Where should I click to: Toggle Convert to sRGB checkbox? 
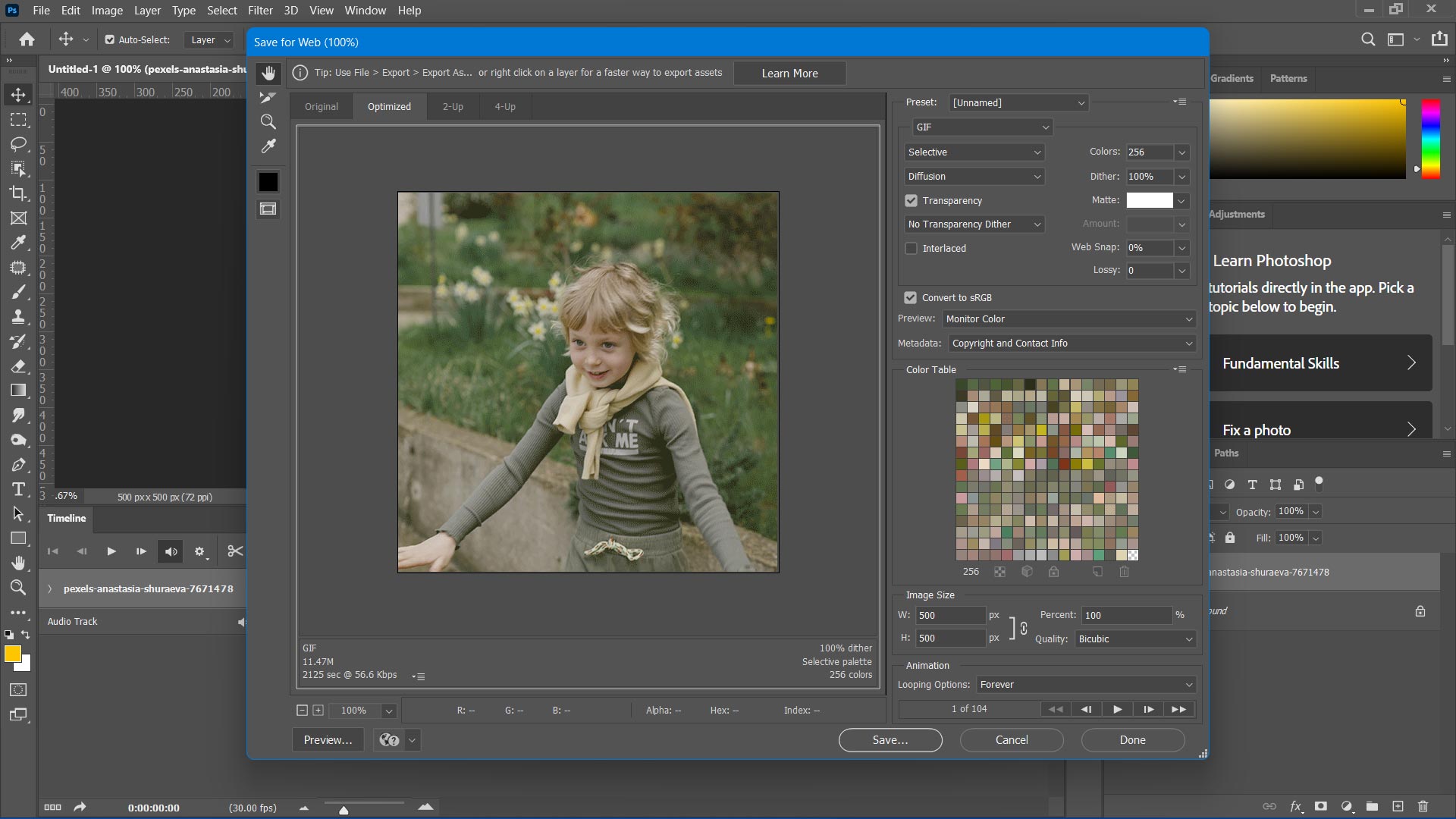coord(910,298)
